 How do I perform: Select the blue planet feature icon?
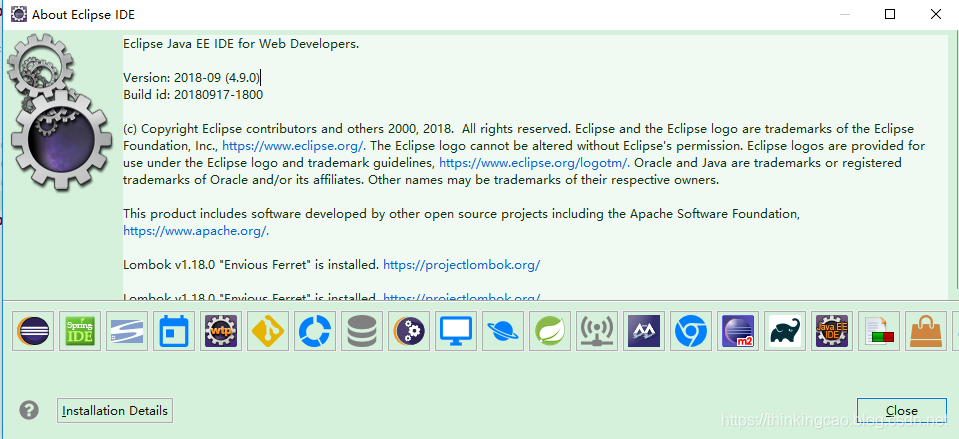(503, 331)
